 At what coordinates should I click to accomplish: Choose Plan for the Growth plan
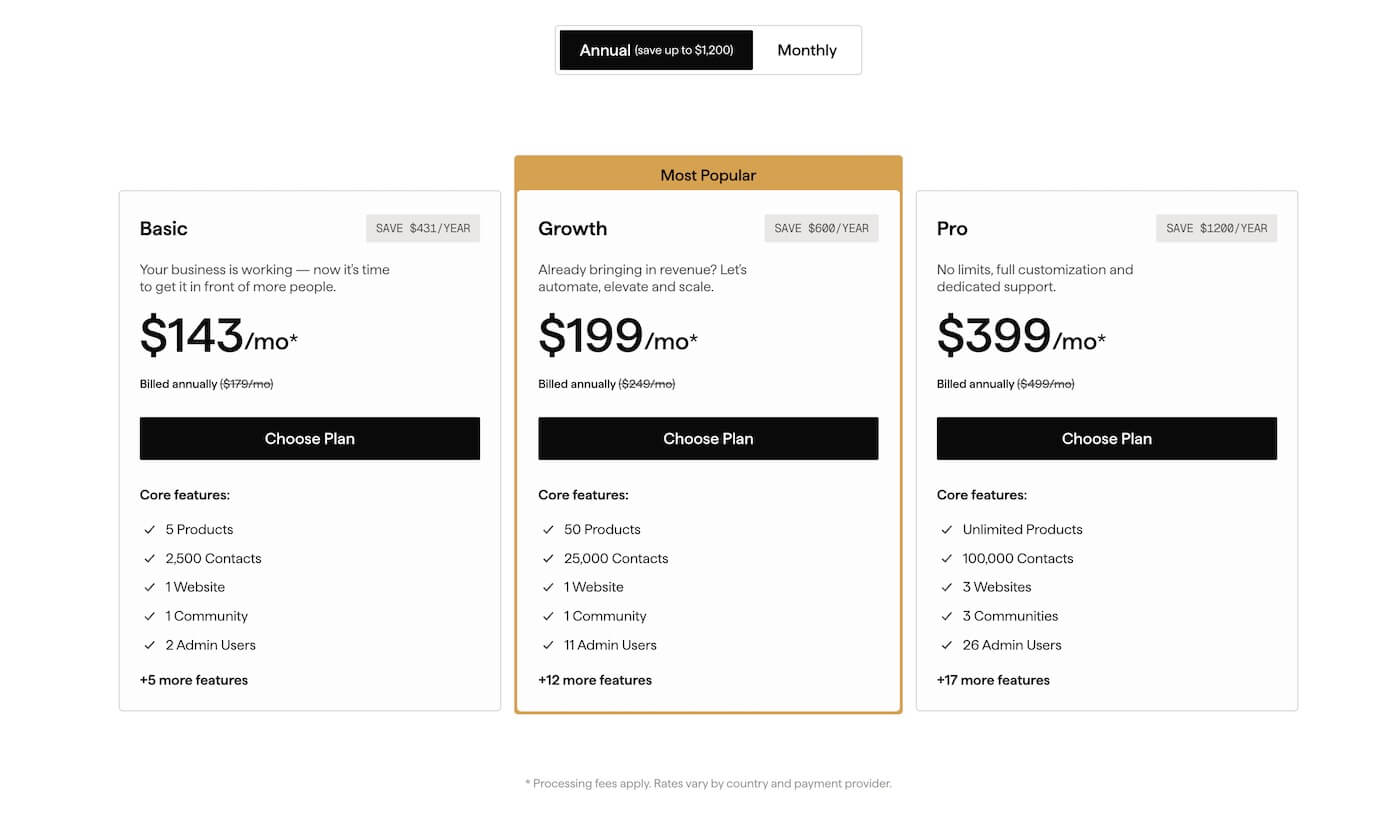click(708, 438)
